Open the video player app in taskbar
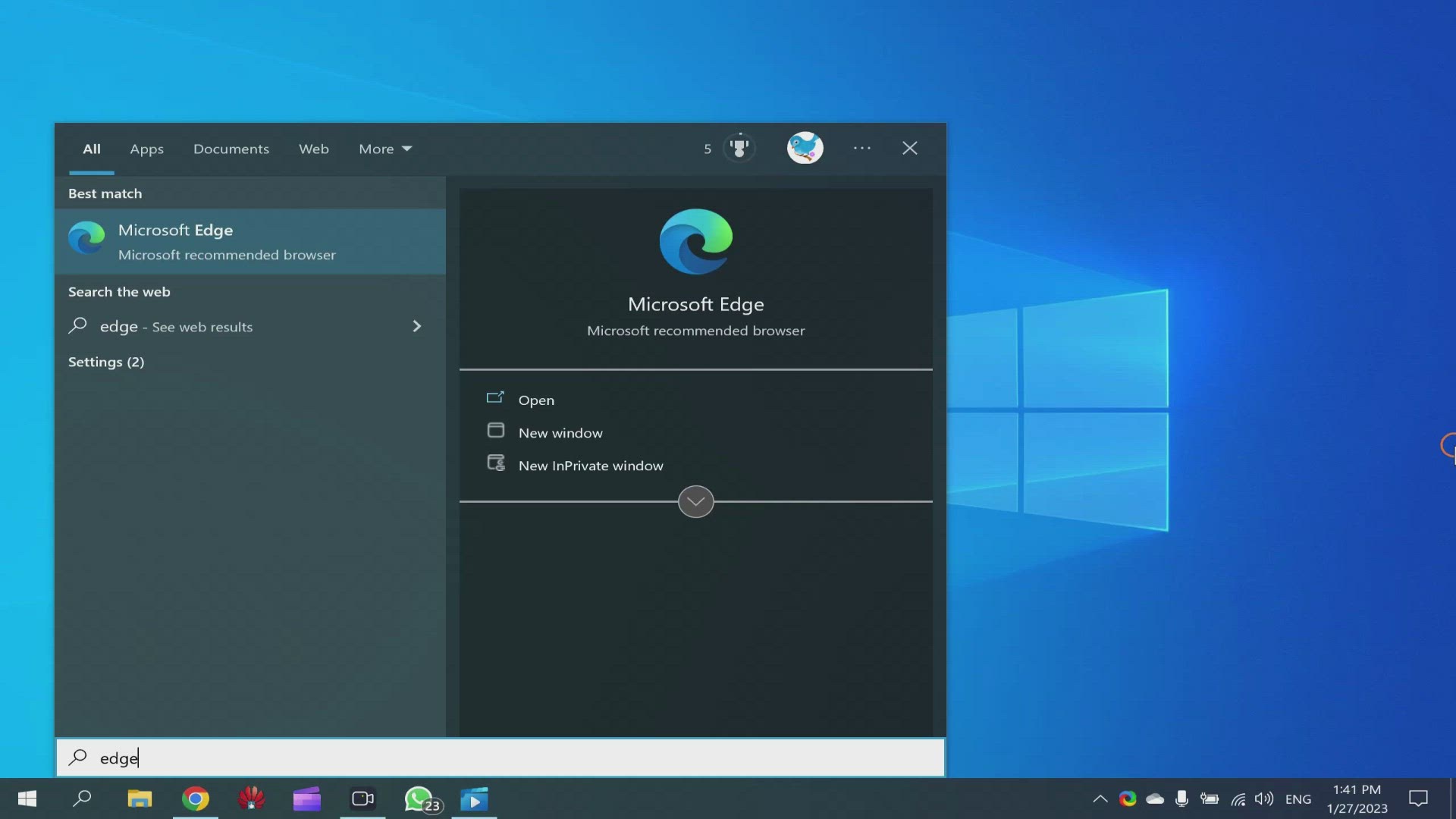Image resolution: width=1456 pixels, height=819 pixels. (x=475, y=799)
